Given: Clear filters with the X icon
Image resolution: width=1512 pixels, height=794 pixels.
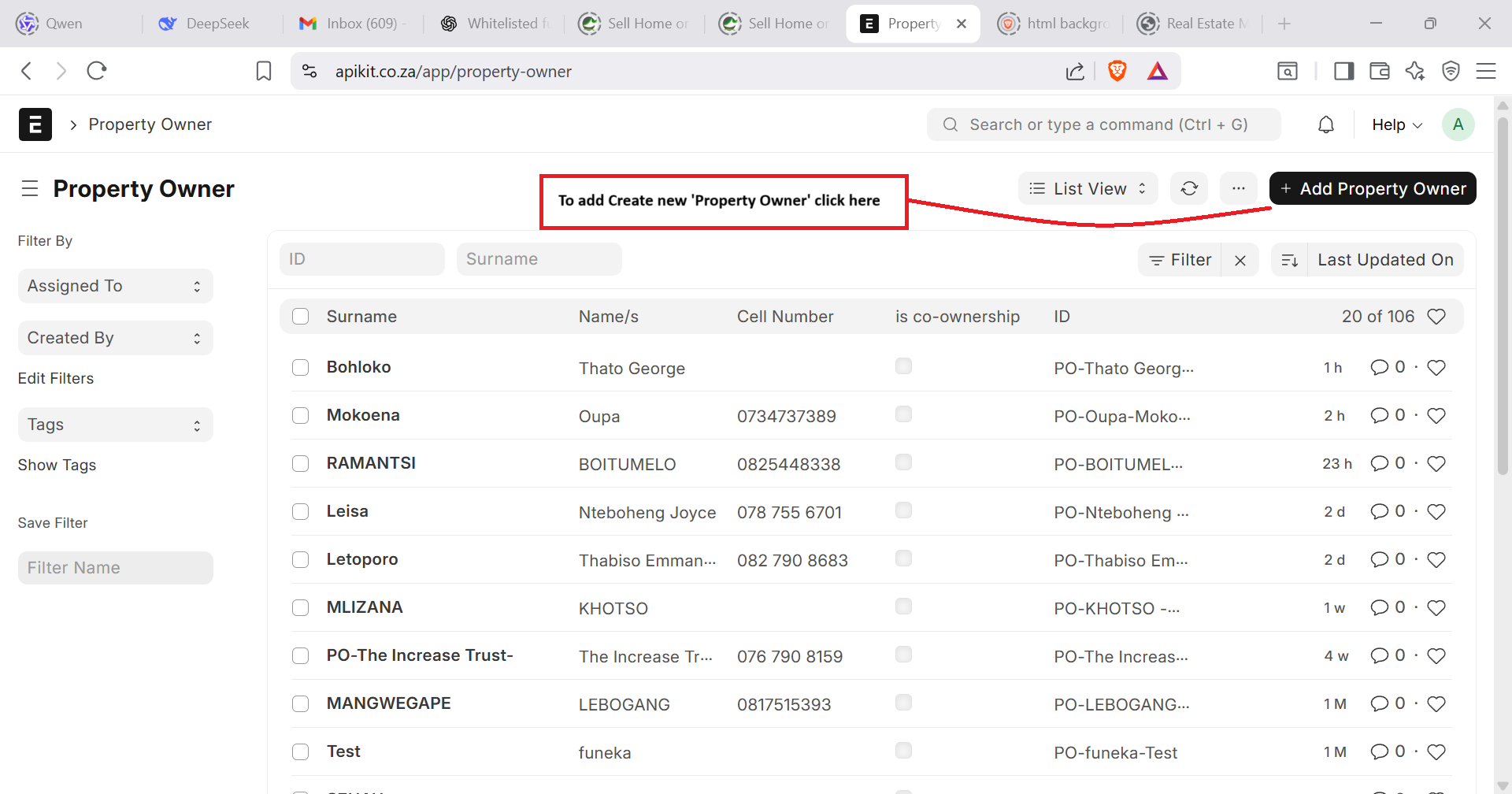Looking at the screenshot, I should pos(1240,260).
